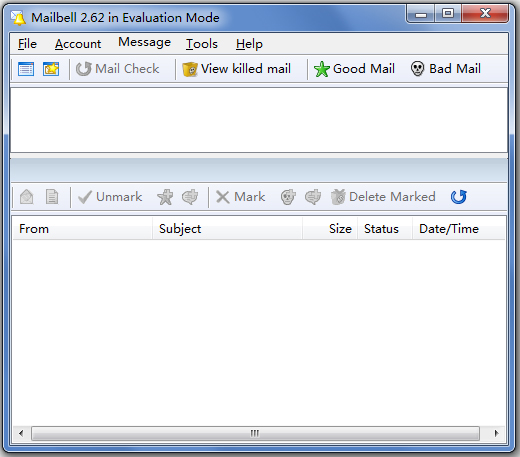
Task: Click the Delete Marked button
Action: tap(383, 197)
